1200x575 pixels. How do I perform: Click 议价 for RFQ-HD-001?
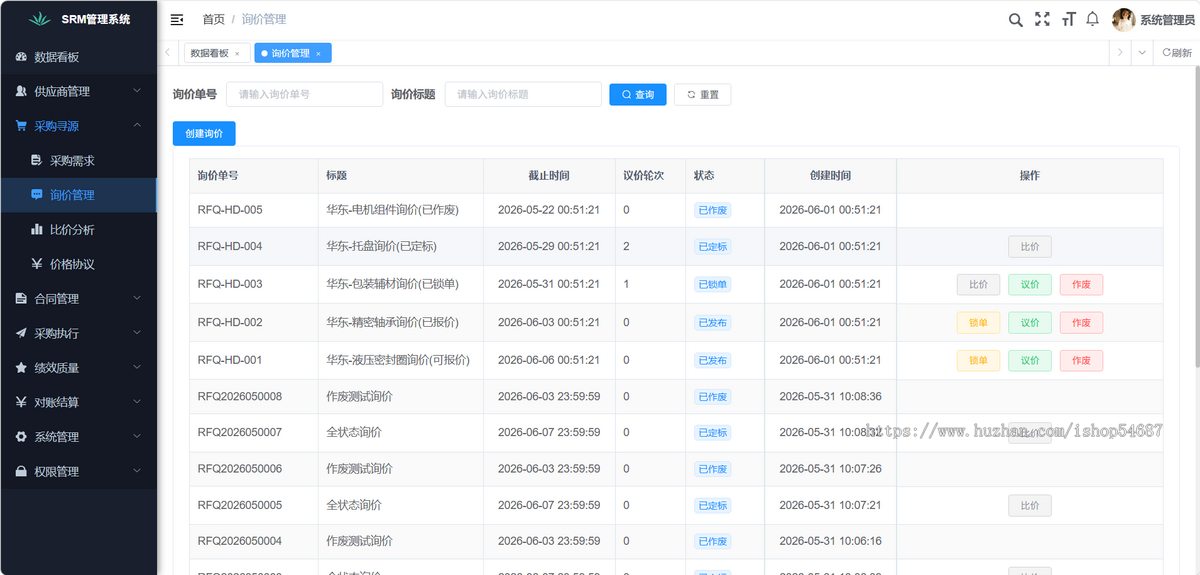pyautogui.click(x=1029, y=360)
